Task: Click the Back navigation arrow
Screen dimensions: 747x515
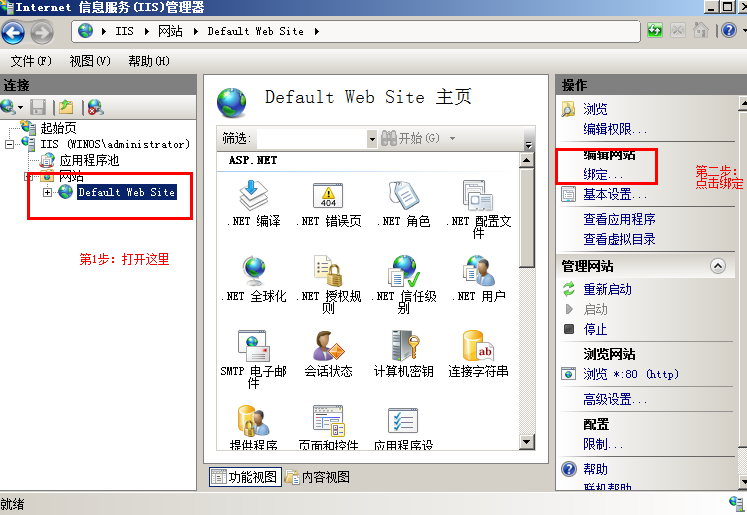Action: [13, 32]
